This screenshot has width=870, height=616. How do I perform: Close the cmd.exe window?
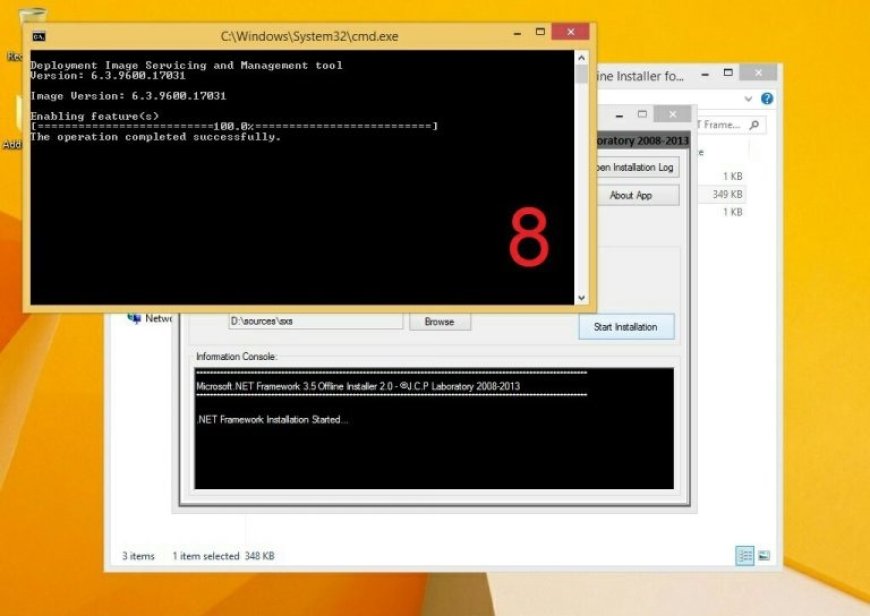tap(570, 32)
